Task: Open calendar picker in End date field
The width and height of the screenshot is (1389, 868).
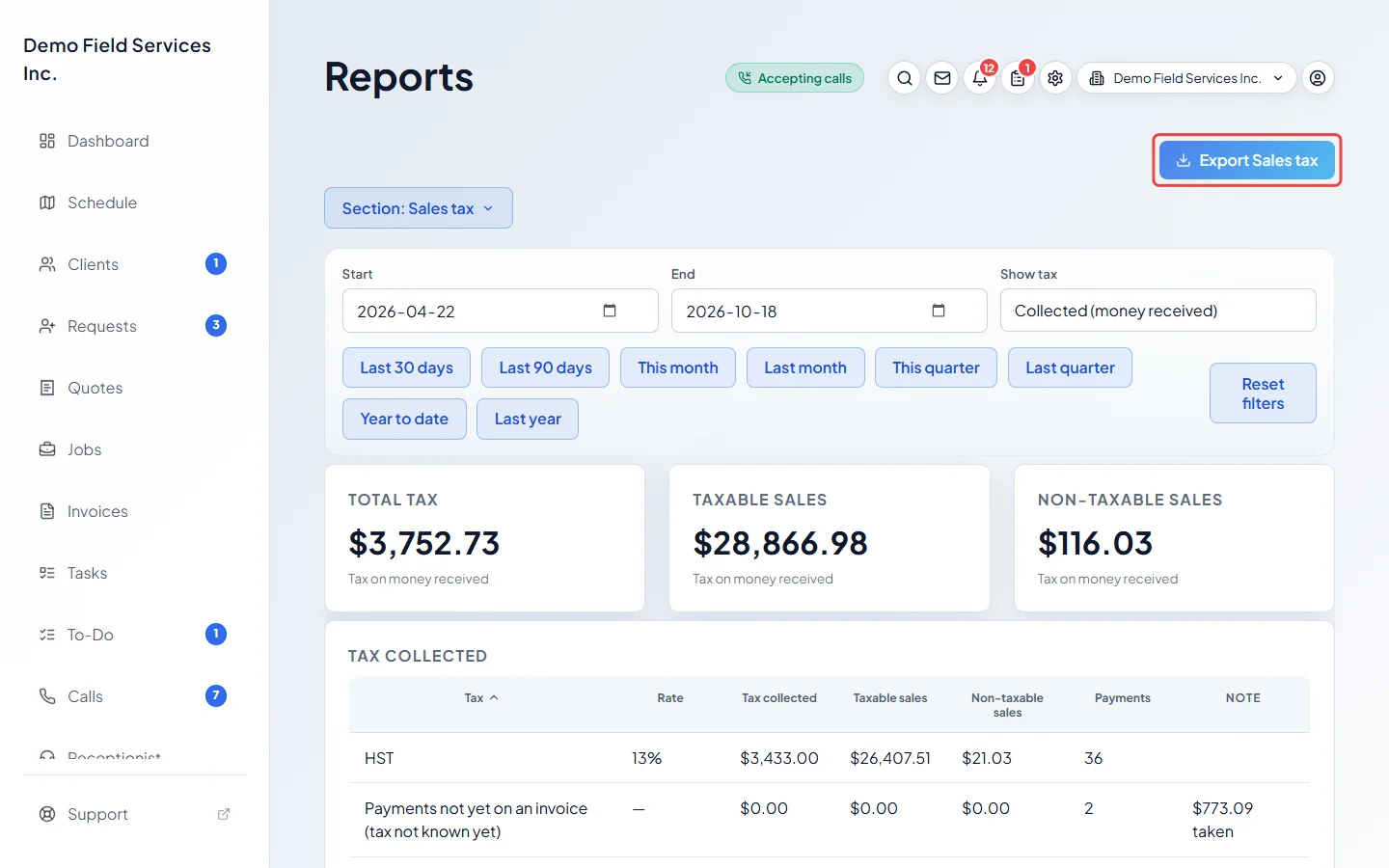Action: click(939, 311)
